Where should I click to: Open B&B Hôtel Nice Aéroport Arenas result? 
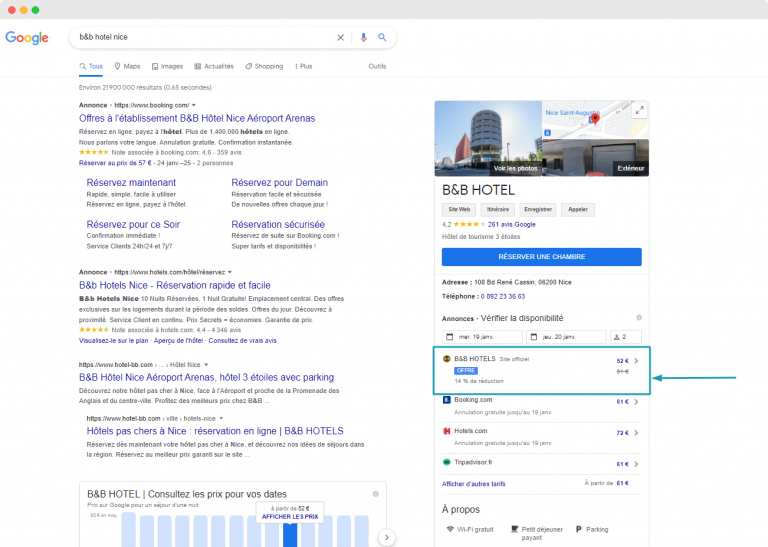pyautogui.click(x=207, y=378)
